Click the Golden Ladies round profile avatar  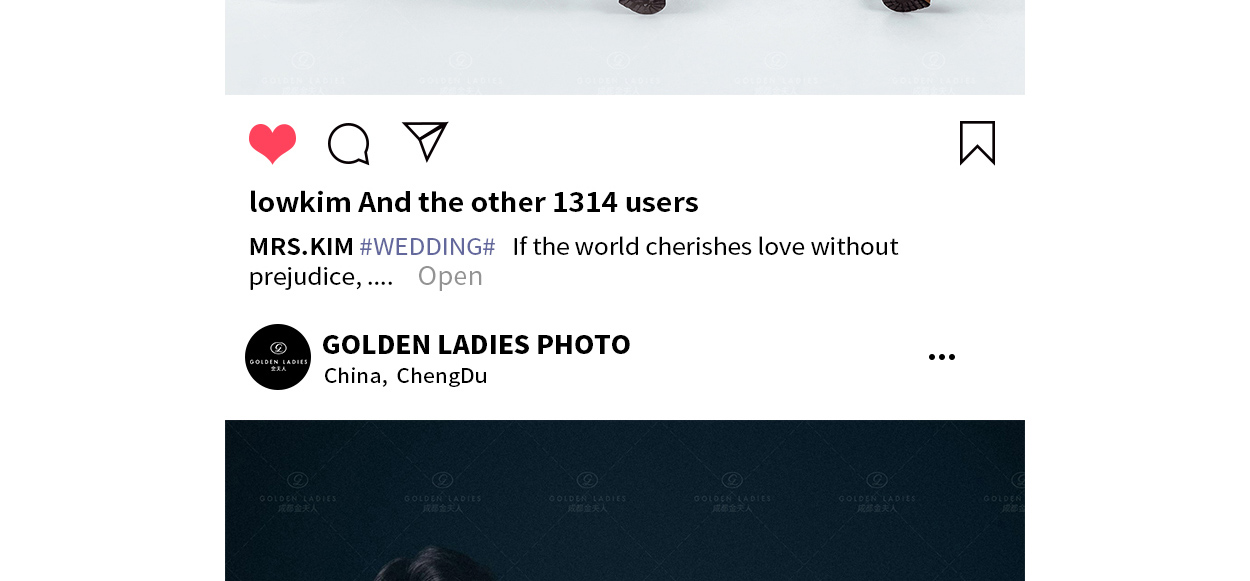(x=278, y=357)
